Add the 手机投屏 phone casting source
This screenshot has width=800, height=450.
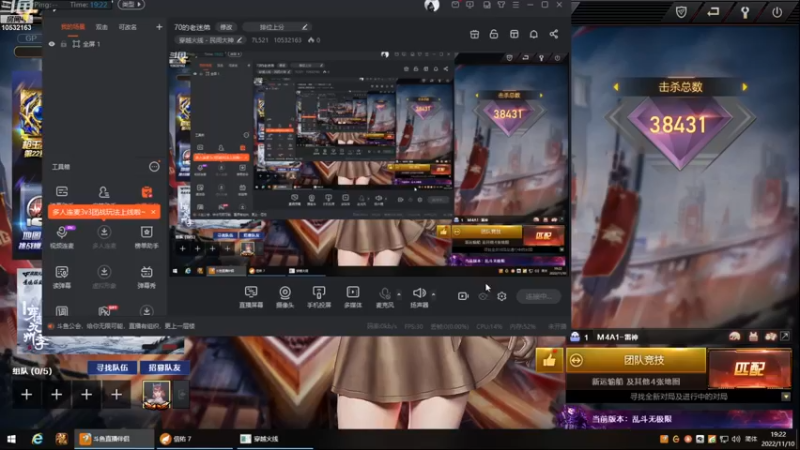[x=319, y=296]
